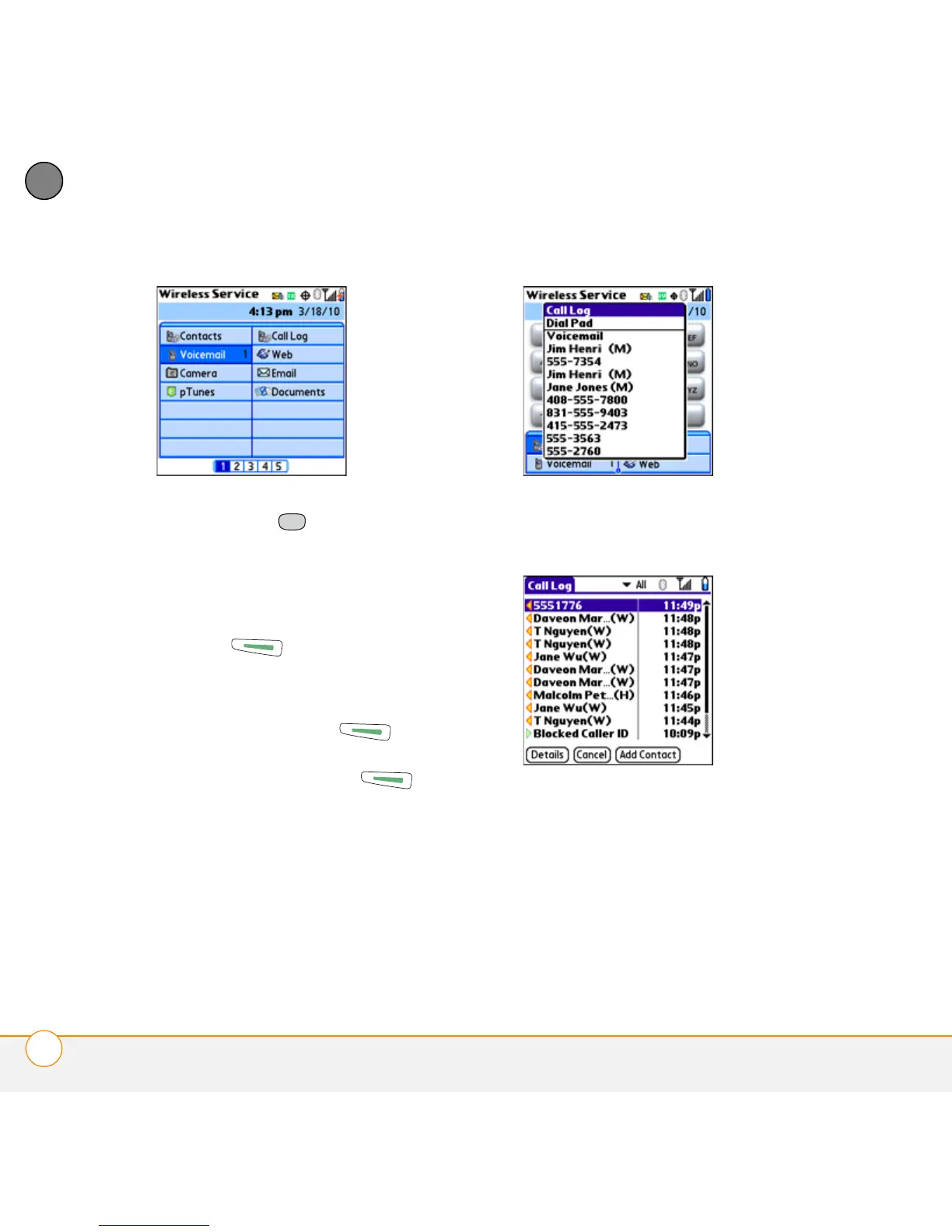The height and width of the screenshot is (1232, 952).
Task: Switch to favorites page 3
Action: click(250, 466)
